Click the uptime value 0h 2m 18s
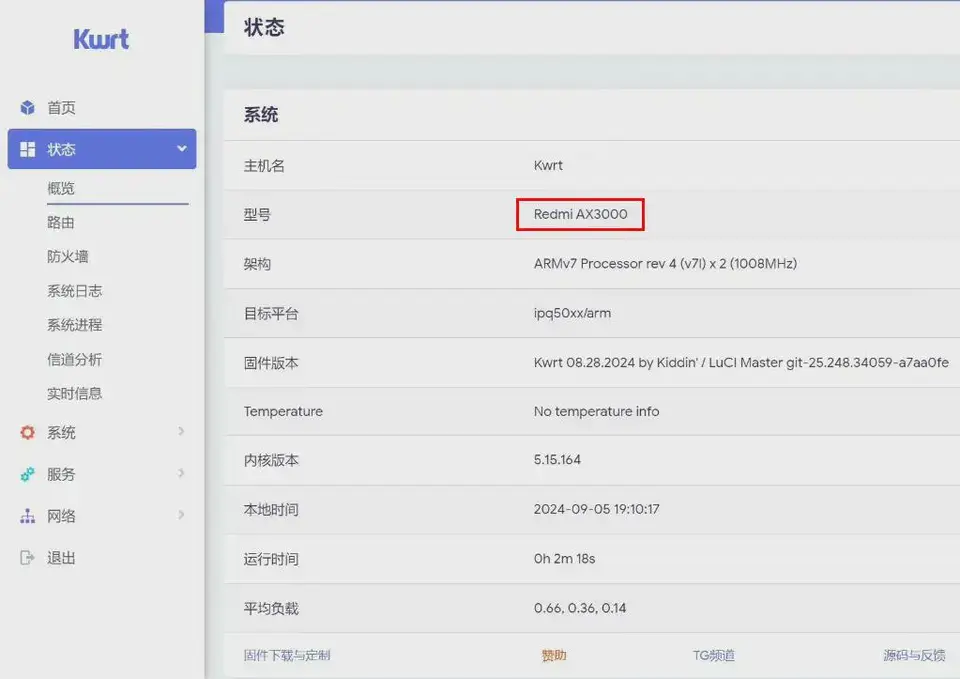960x679 pixels. click(x=564, y=559)
